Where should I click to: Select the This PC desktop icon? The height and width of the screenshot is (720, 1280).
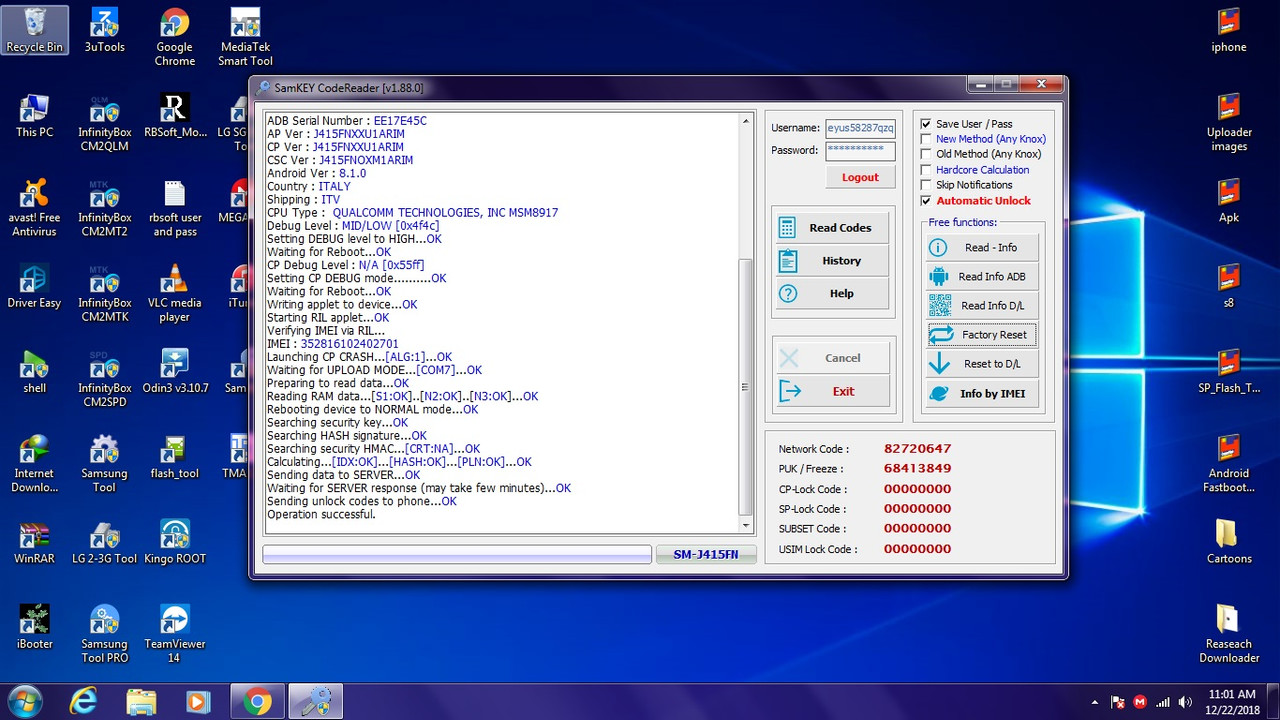point(35,116)
